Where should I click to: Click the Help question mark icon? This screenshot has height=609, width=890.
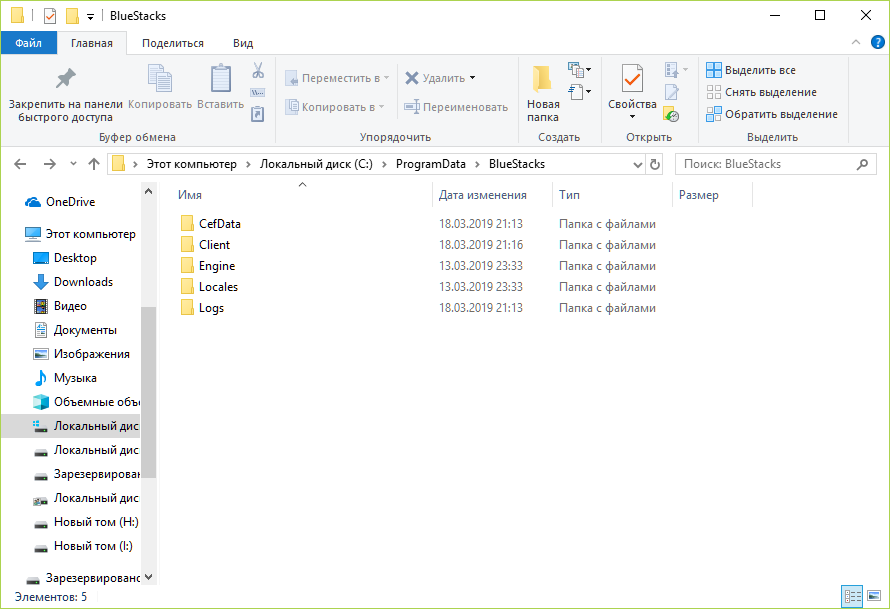click(878, 42)
